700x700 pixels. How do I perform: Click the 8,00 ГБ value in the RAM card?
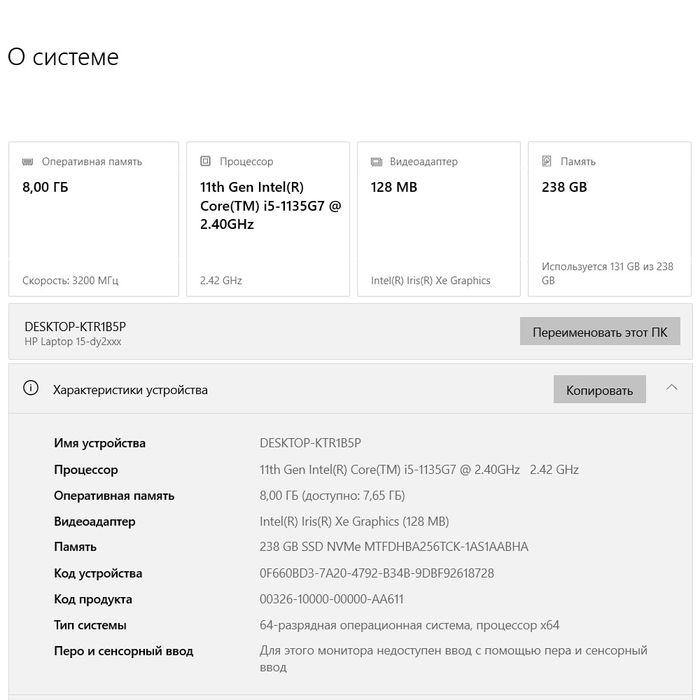(x=45, y=187)
